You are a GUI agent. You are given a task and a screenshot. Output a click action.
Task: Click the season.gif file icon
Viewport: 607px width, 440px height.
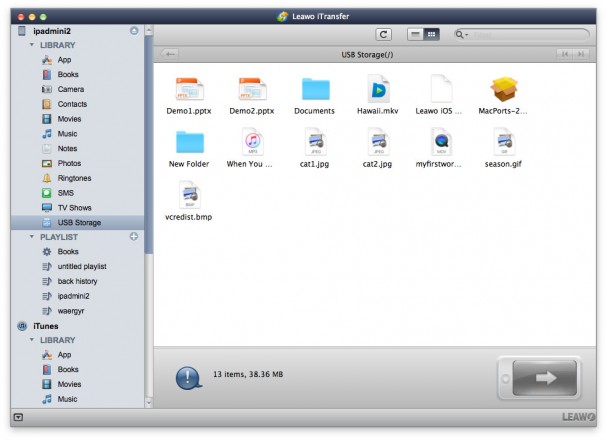[x=502, y=144]
